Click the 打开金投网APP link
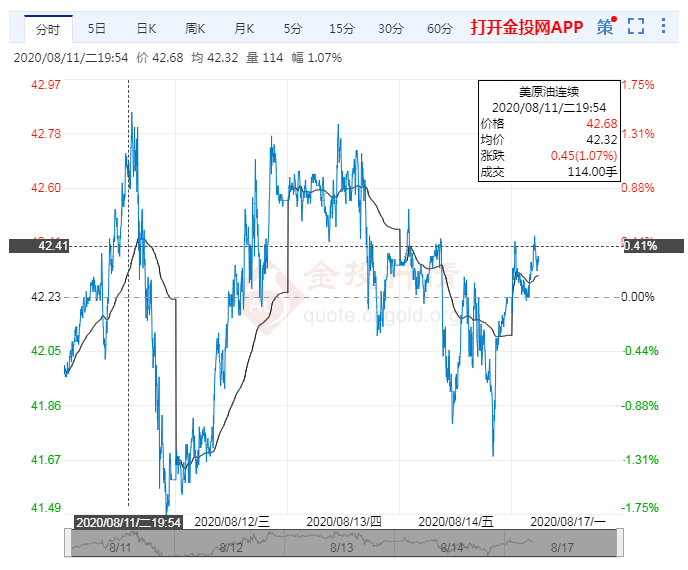The image size is (688, 570). click(526, 27)
